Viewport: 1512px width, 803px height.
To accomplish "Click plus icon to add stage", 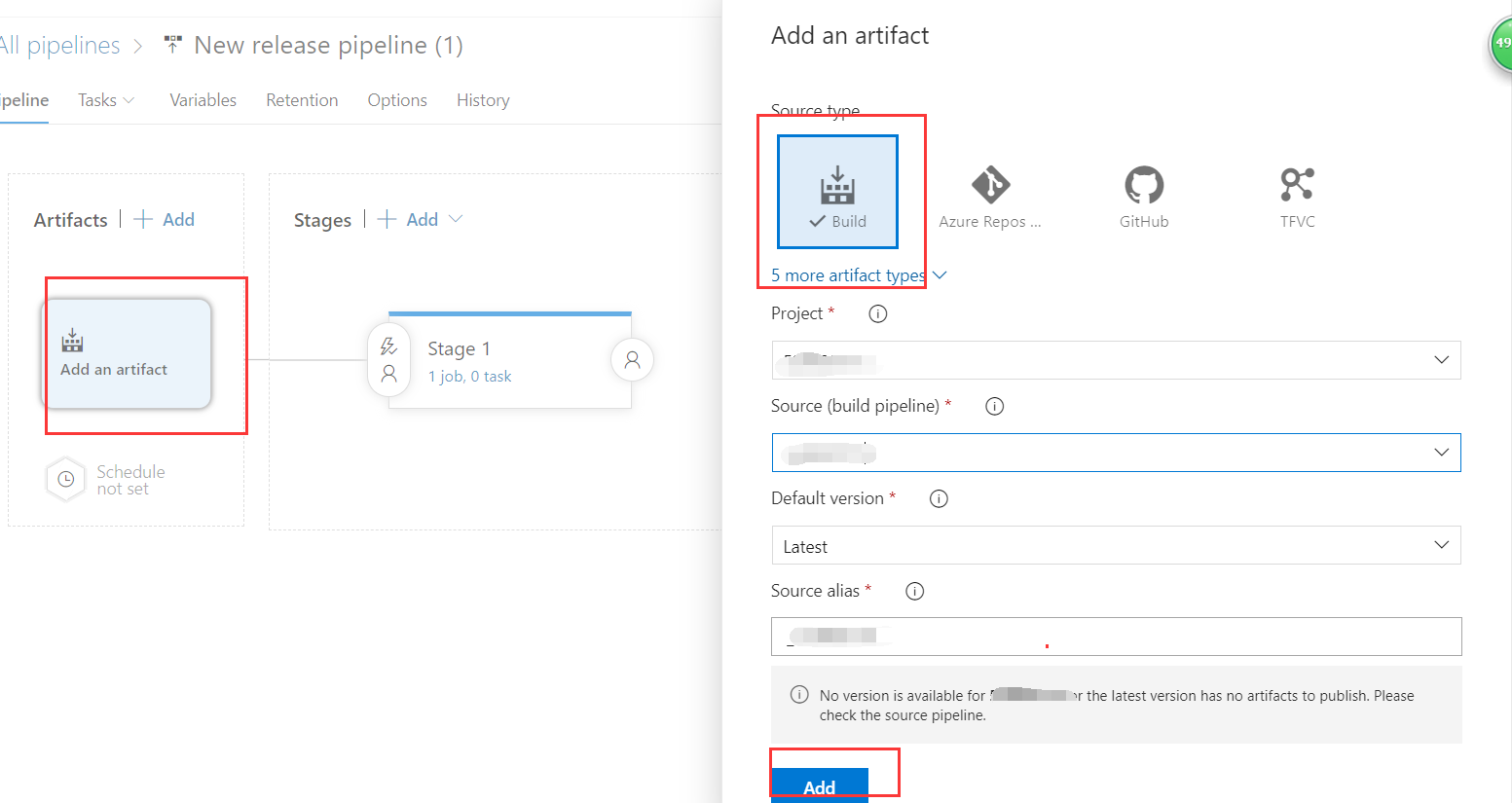I will (387, 219).
